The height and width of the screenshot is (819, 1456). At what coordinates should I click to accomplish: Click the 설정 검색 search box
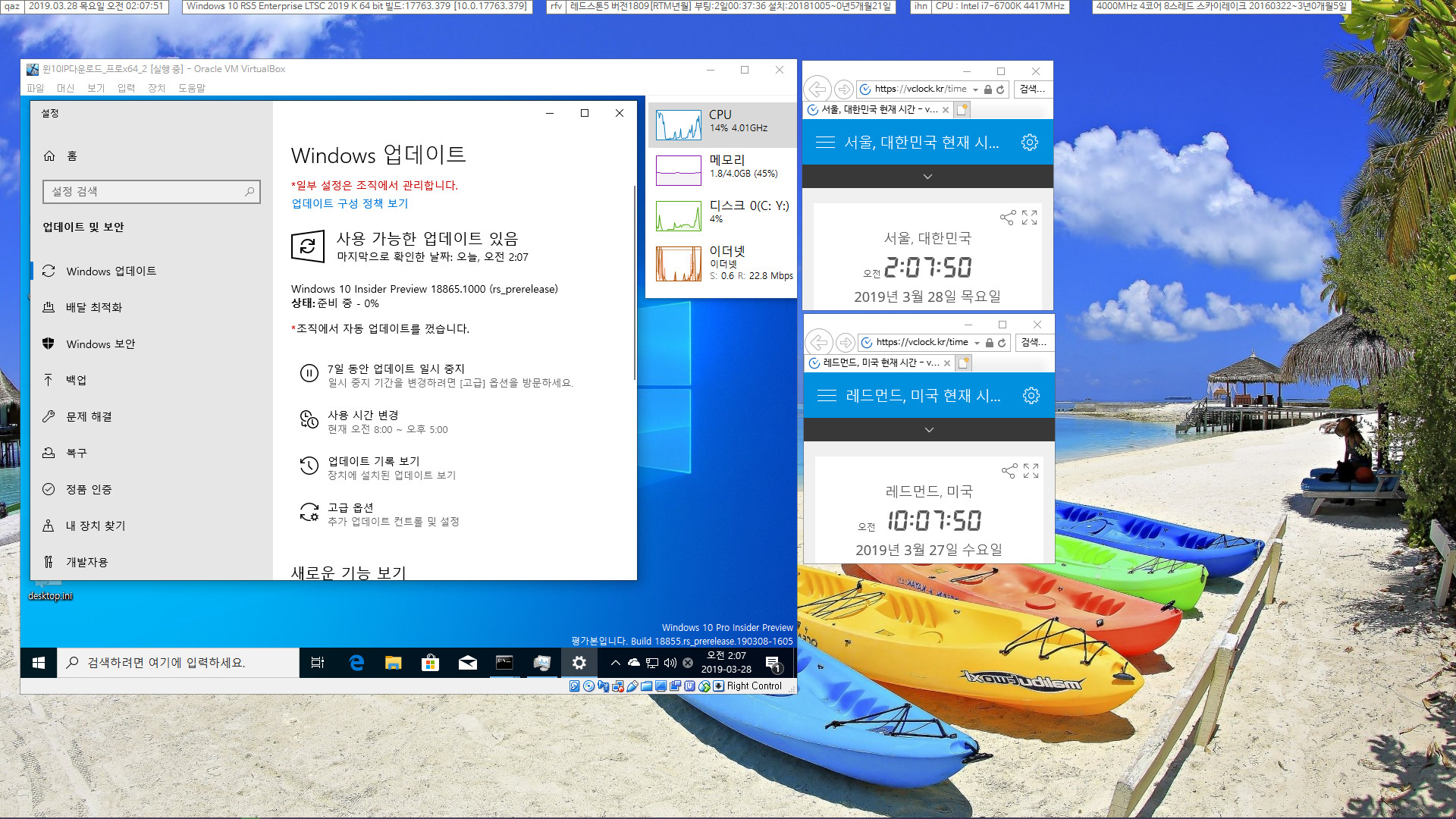[x=152, y=191]
